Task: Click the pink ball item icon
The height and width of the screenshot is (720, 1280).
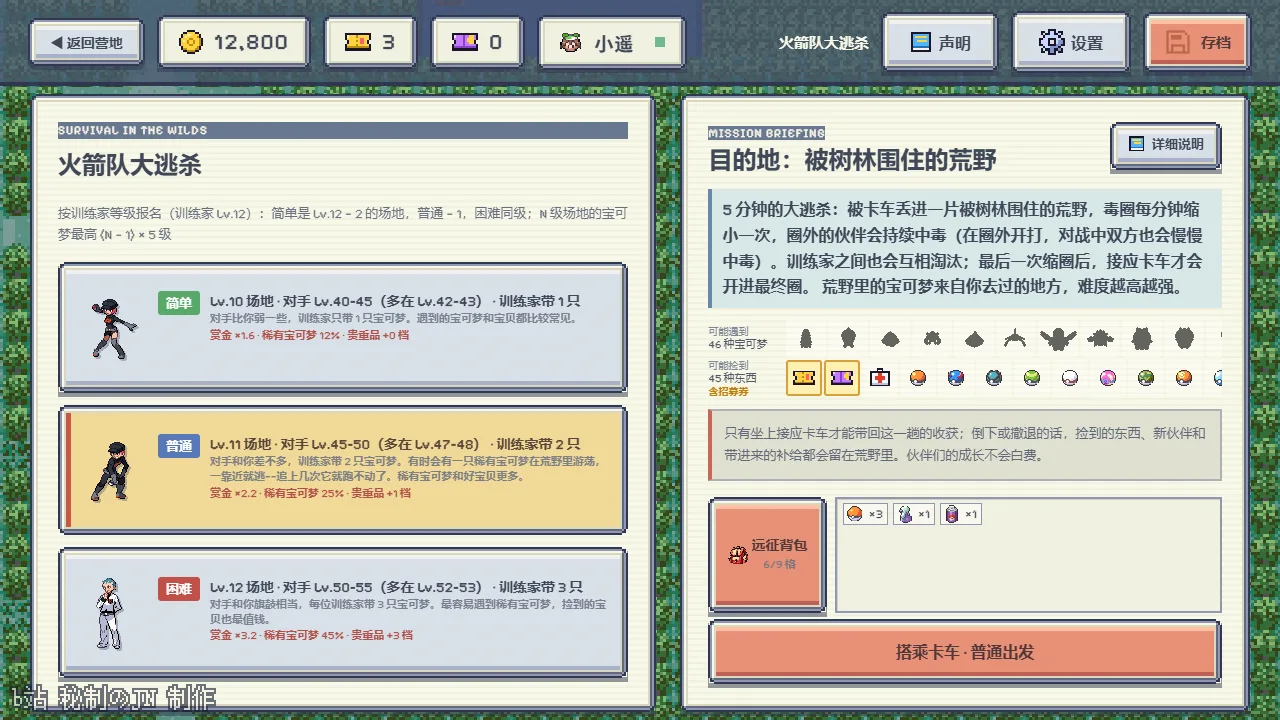Action: pos(1108,378)
